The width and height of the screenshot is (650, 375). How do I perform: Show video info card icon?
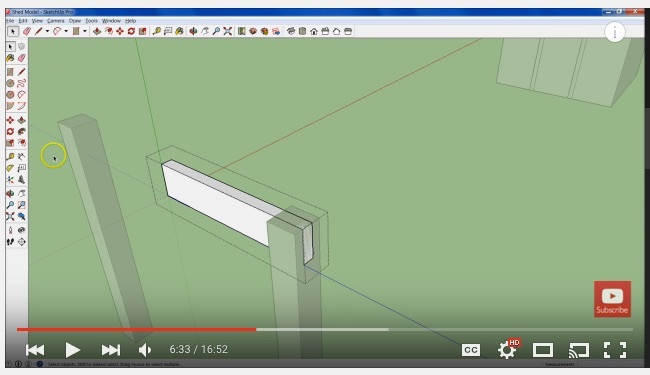point(615,32)
